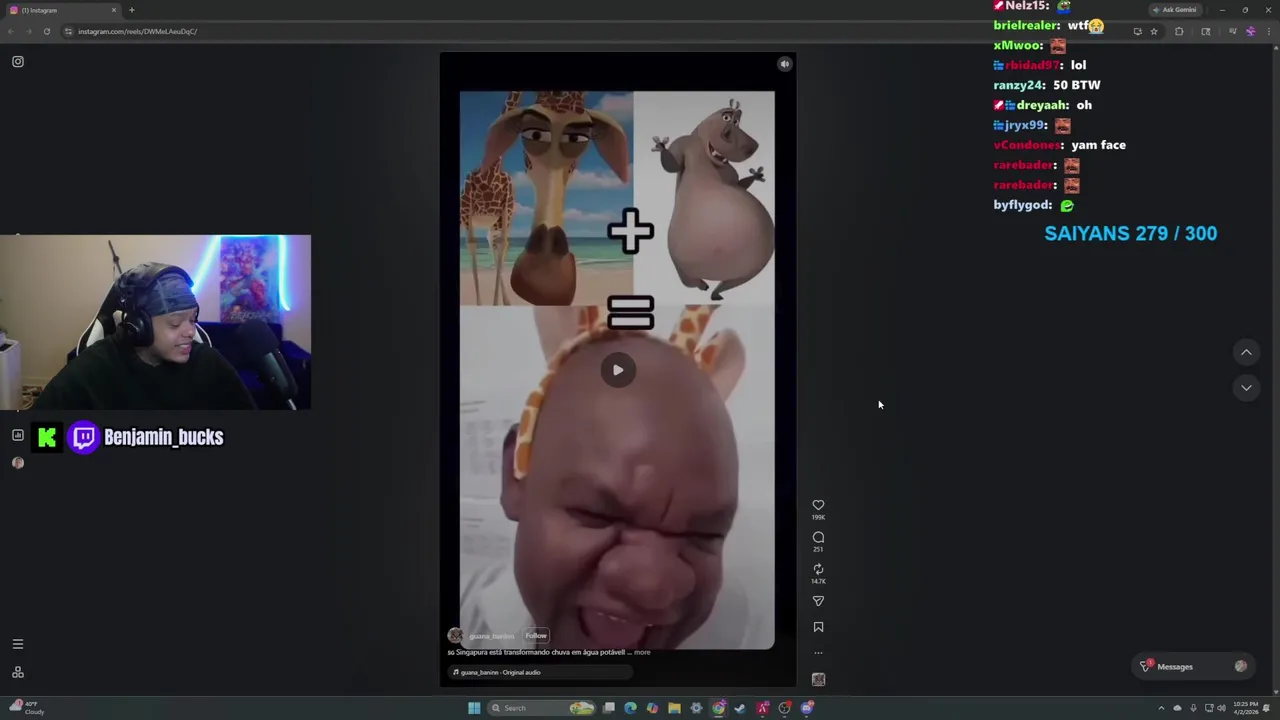Open the hamburger menu in the Instagram sidebar
Screen dimensions: 1280x720
coord(18,645)
